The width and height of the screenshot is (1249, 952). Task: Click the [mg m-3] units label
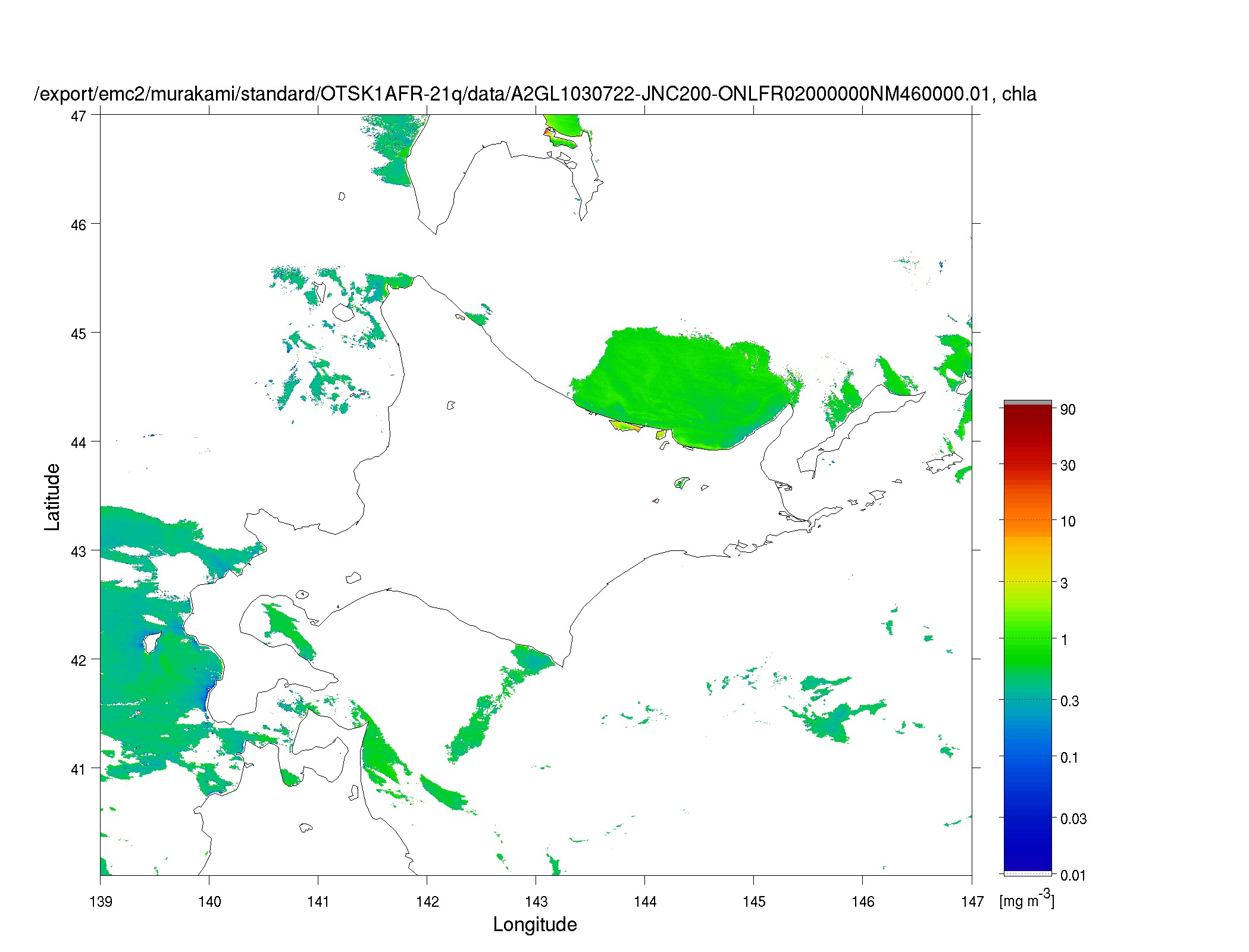tap(1026, 898)
